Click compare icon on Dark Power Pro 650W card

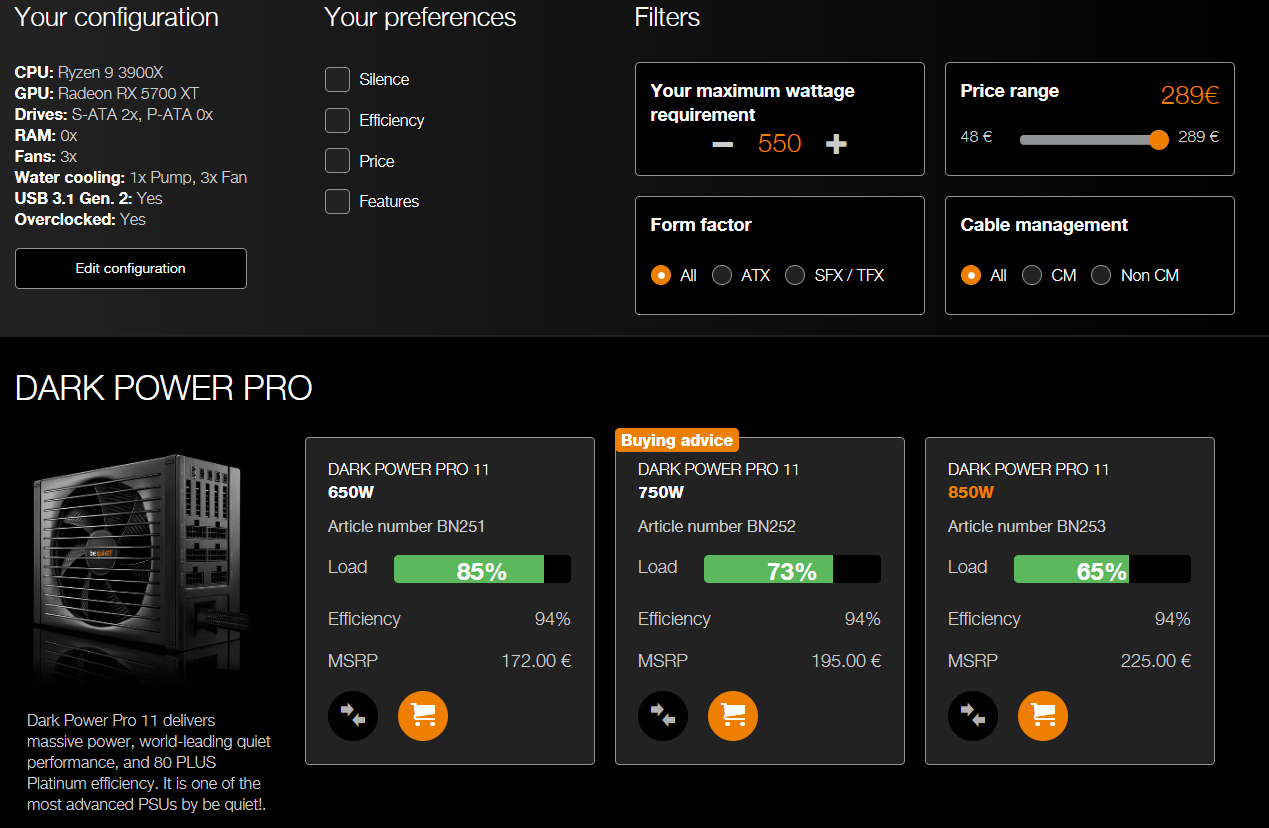[x=353, y=716]
